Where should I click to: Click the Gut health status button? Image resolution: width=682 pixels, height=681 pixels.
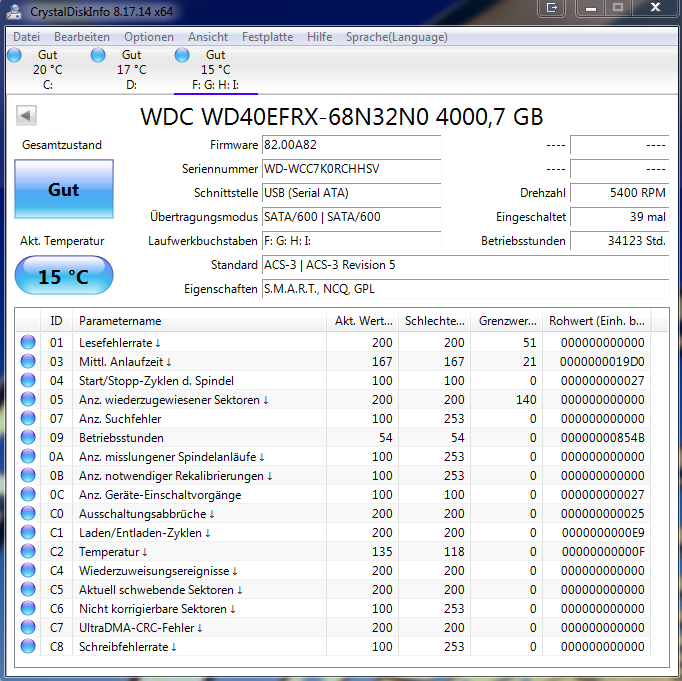pyautogui.click(x=64, y=189)
